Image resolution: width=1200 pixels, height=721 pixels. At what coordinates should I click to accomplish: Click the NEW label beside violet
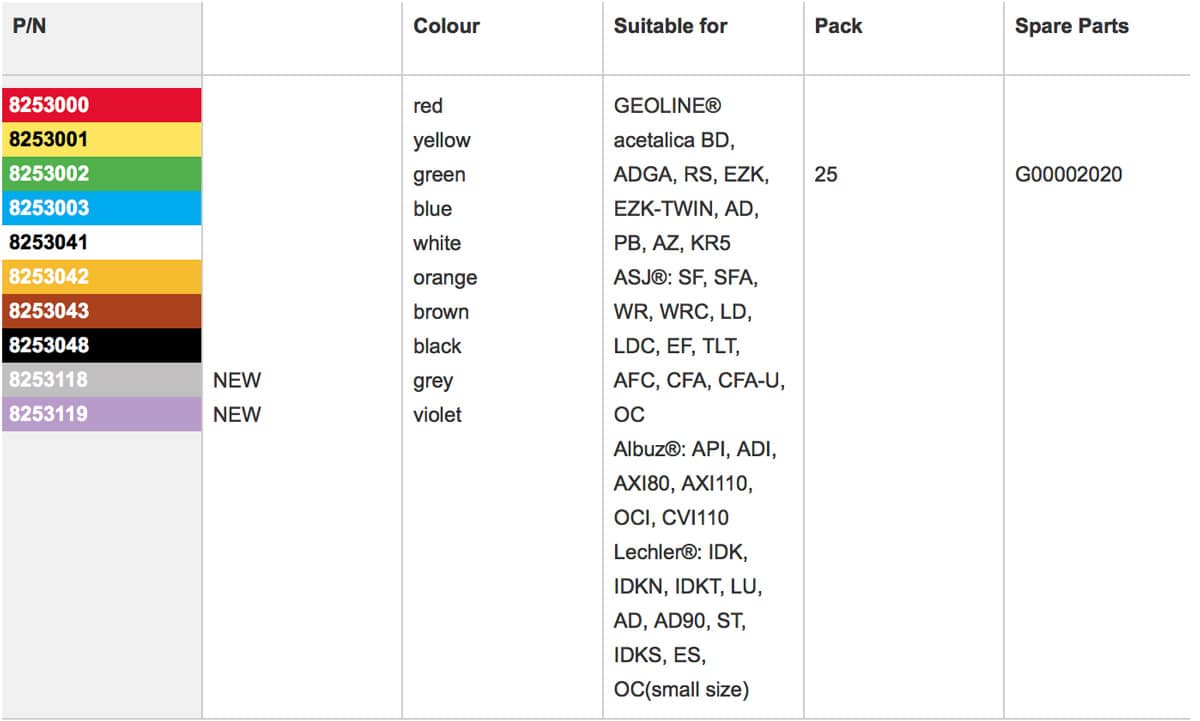pyautogui.click(x=237, y=414)
